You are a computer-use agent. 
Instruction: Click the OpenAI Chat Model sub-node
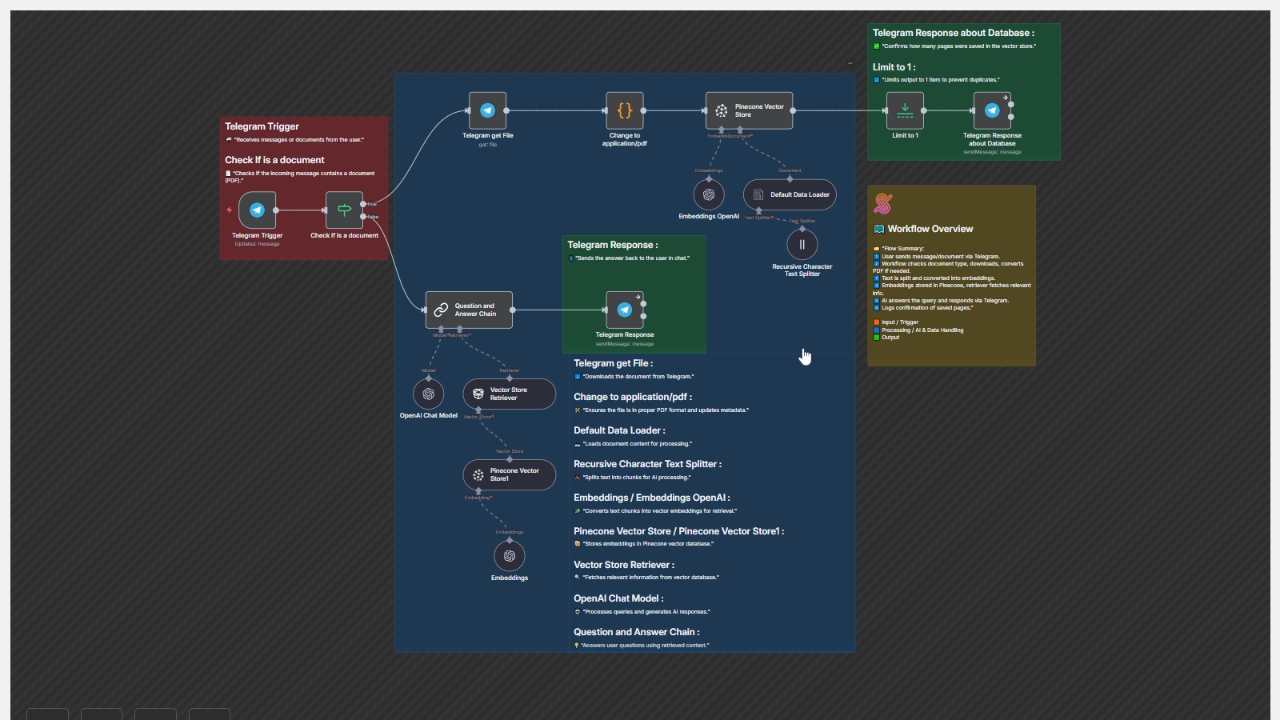428,394
